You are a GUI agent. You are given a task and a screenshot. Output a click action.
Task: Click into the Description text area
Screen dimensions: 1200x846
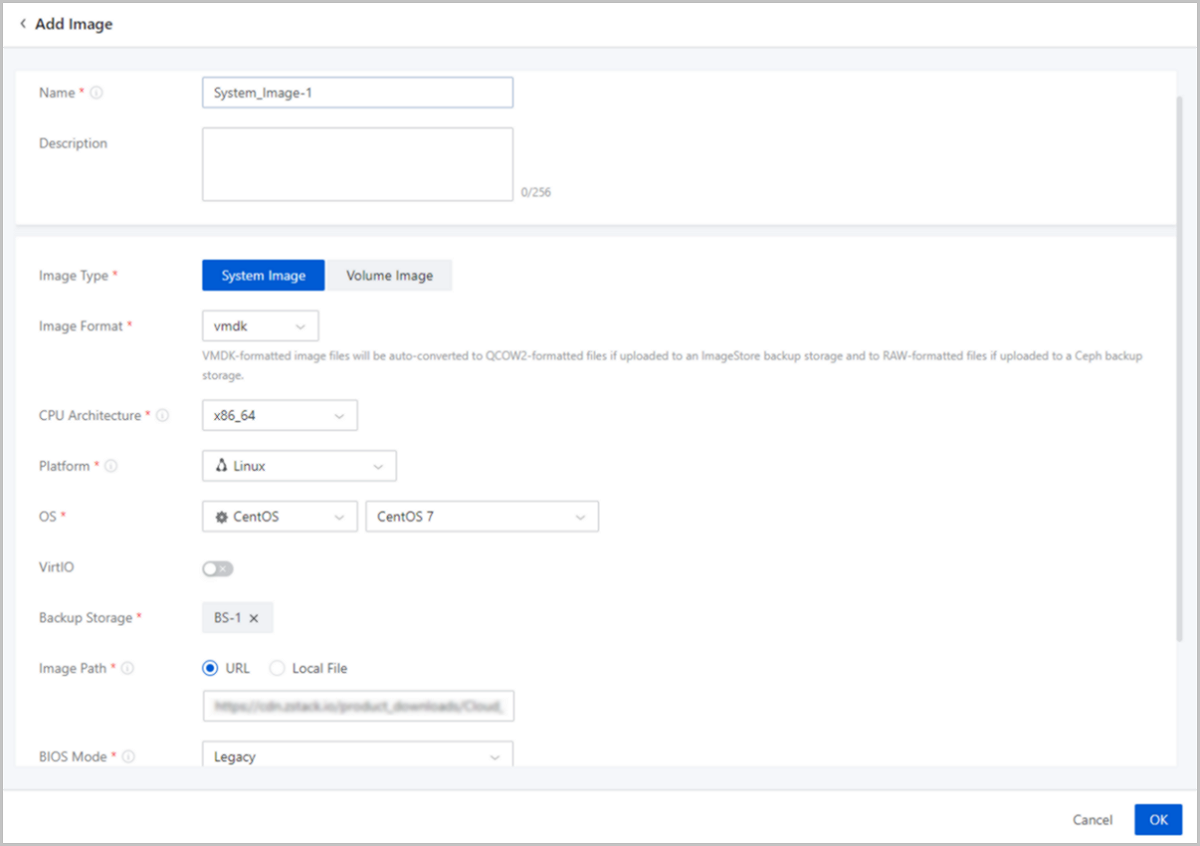[x=357, y=164]
